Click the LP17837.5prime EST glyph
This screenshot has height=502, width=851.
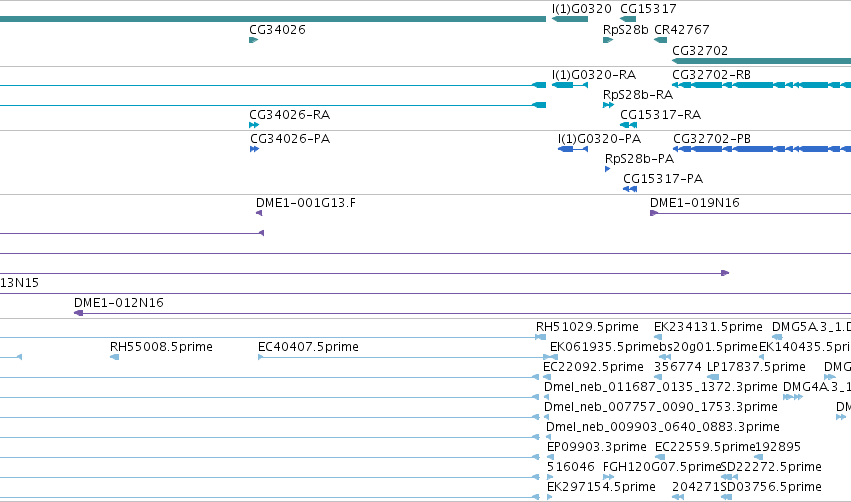click(x=713, y=377)
